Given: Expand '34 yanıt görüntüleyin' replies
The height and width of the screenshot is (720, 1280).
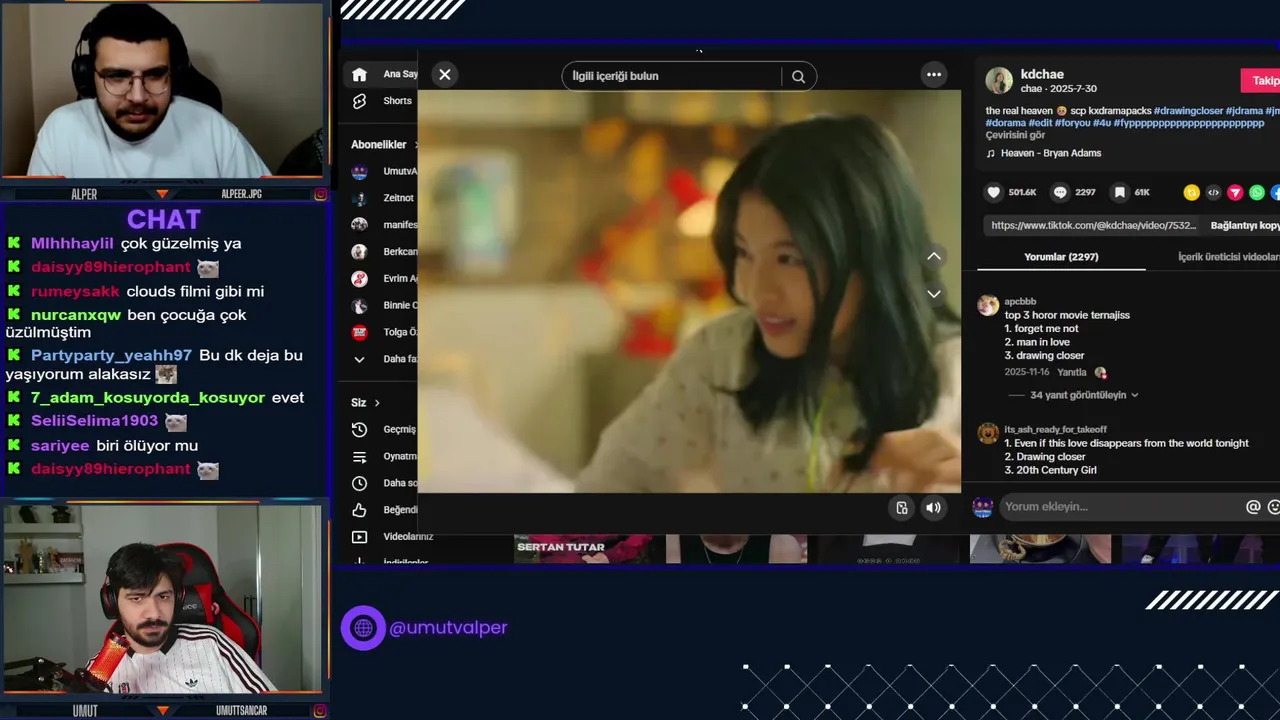Looking at the screenshot, I should click(x=1084, y=395).
